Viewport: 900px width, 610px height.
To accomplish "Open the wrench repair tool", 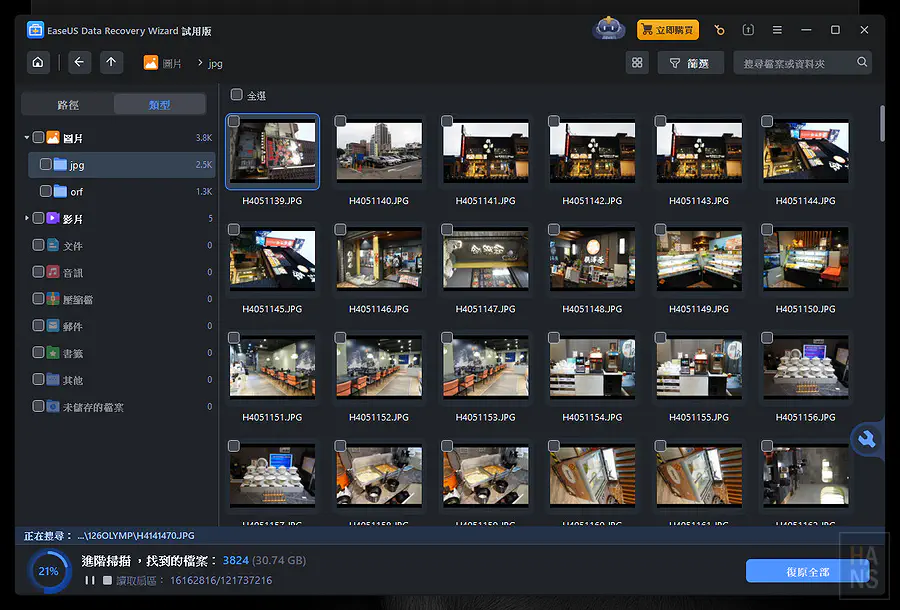I will tap(866, 439).
